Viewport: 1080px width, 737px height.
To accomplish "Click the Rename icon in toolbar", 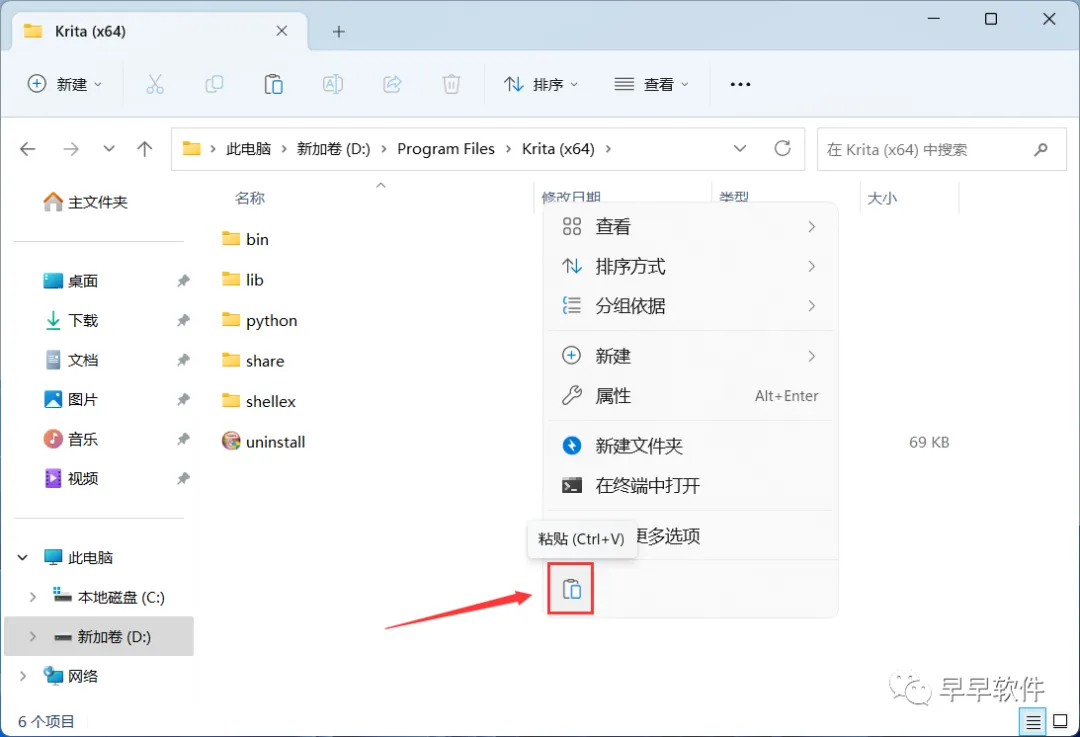I will 333,85.
